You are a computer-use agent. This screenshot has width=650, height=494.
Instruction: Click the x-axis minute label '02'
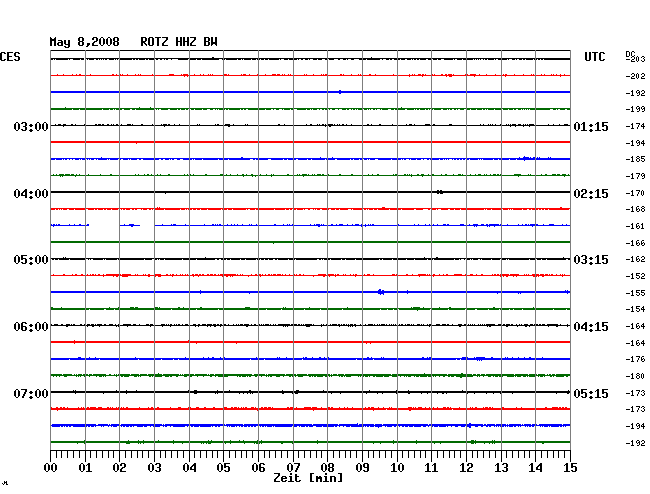119,468
